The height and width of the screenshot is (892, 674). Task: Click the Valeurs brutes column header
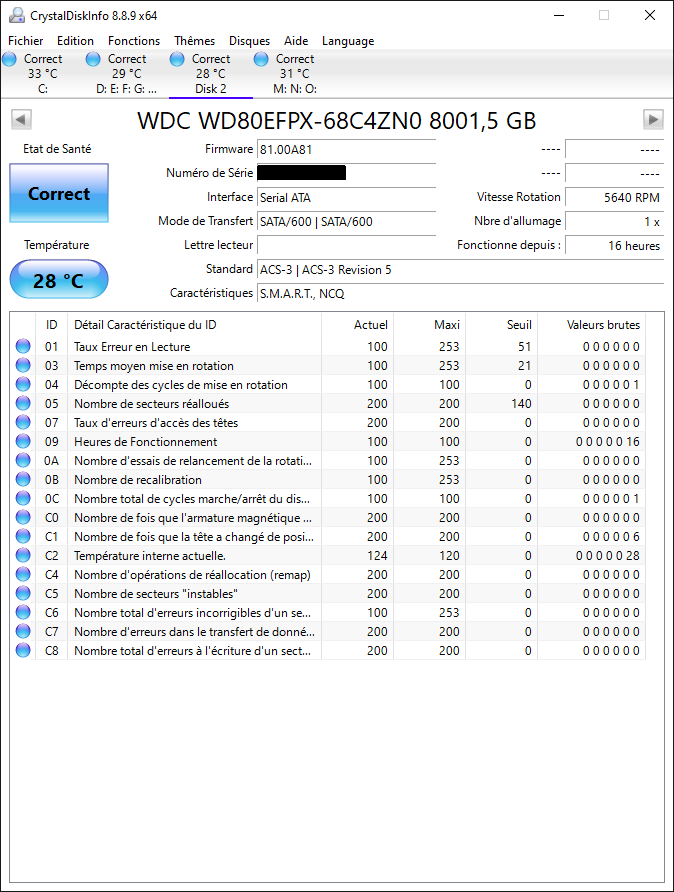(592, 325)
